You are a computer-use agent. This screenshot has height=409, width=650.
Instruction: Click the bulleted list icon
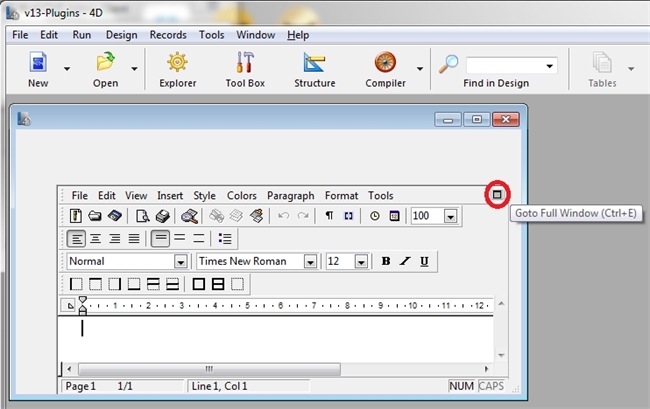[225, 238]
